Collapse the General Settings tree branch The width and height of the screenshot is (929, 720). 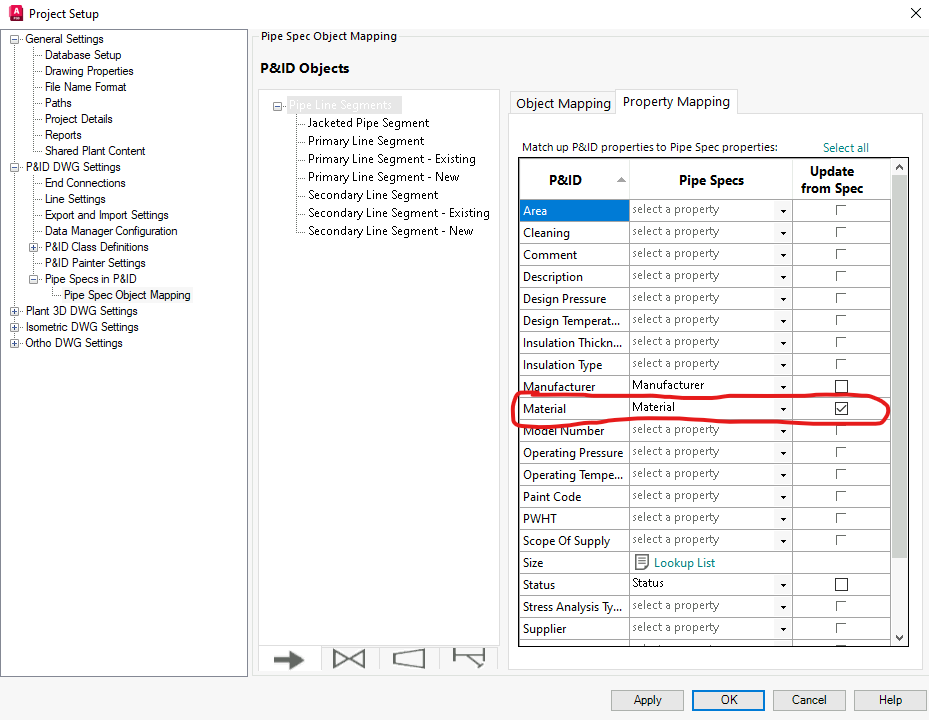point(14,38)
